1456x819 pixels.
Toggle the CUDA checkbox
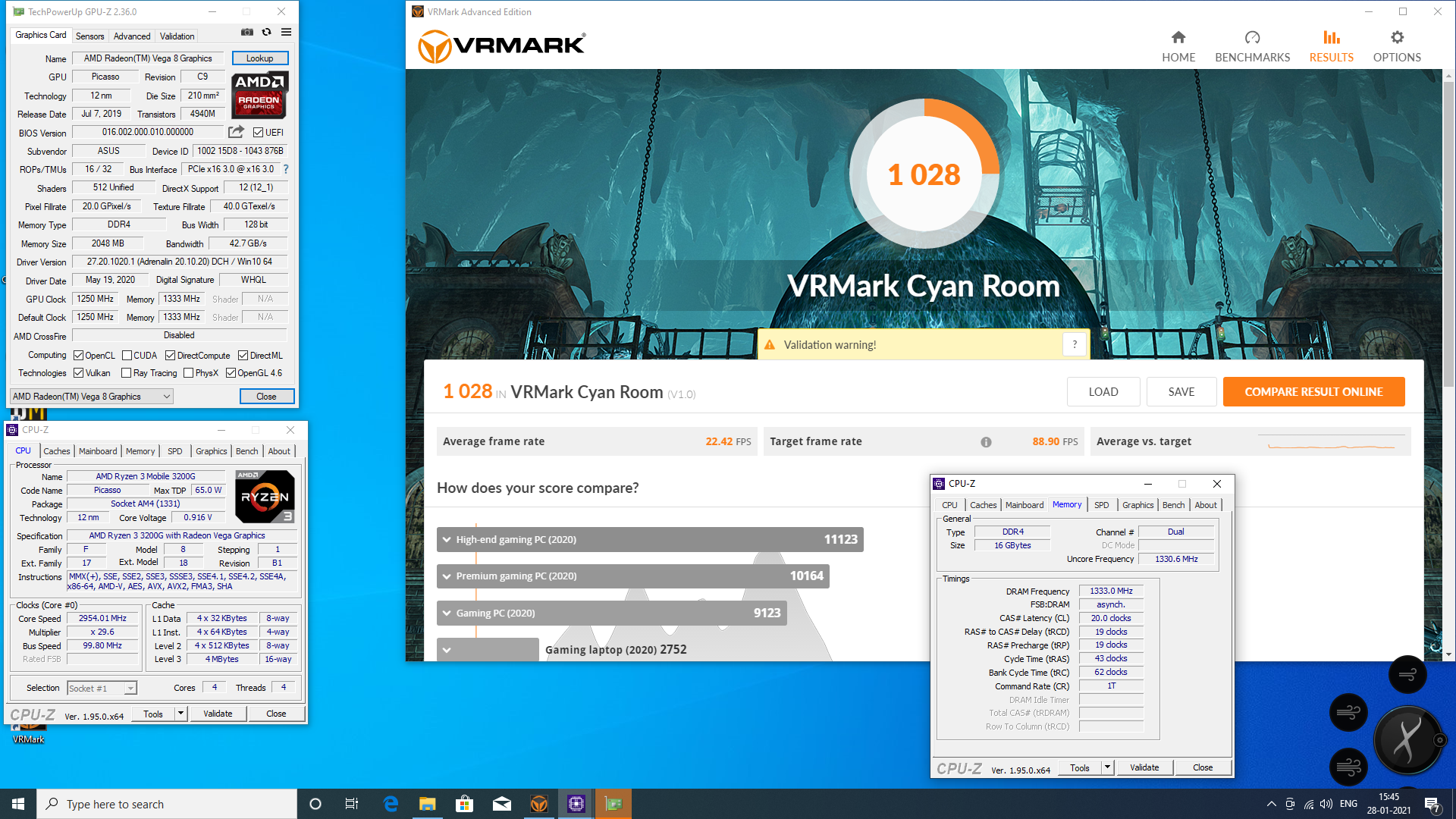(127, 356)
